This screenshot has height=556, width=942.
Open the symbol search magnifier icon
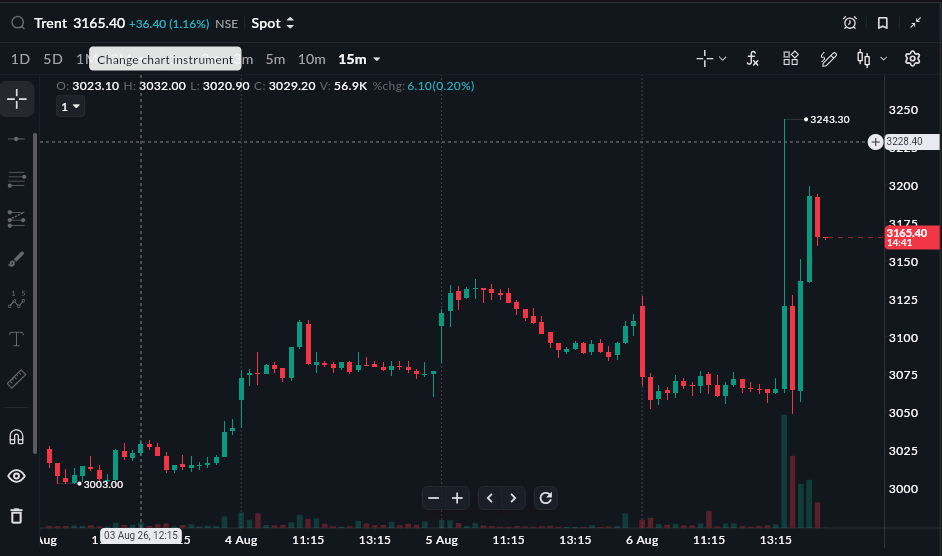coord(18,23)
